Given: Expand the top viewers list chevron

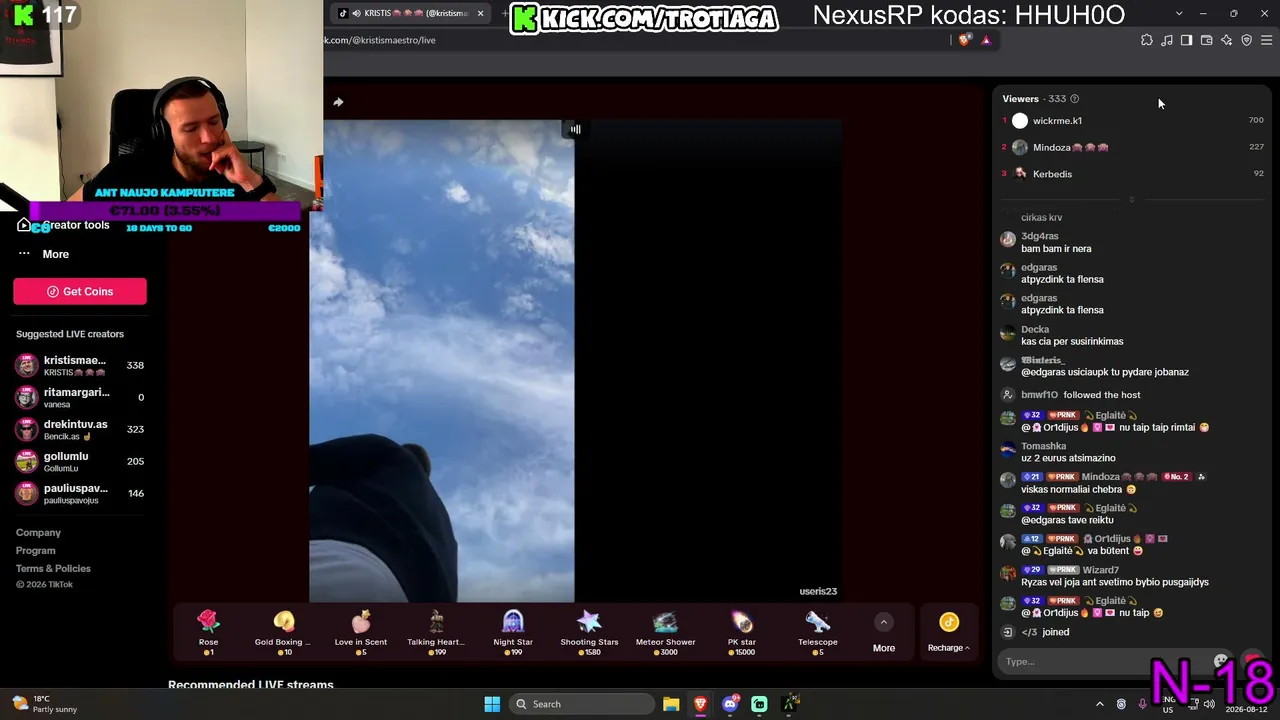Looking at the screenshot, I should click(x=1132, y=199).
